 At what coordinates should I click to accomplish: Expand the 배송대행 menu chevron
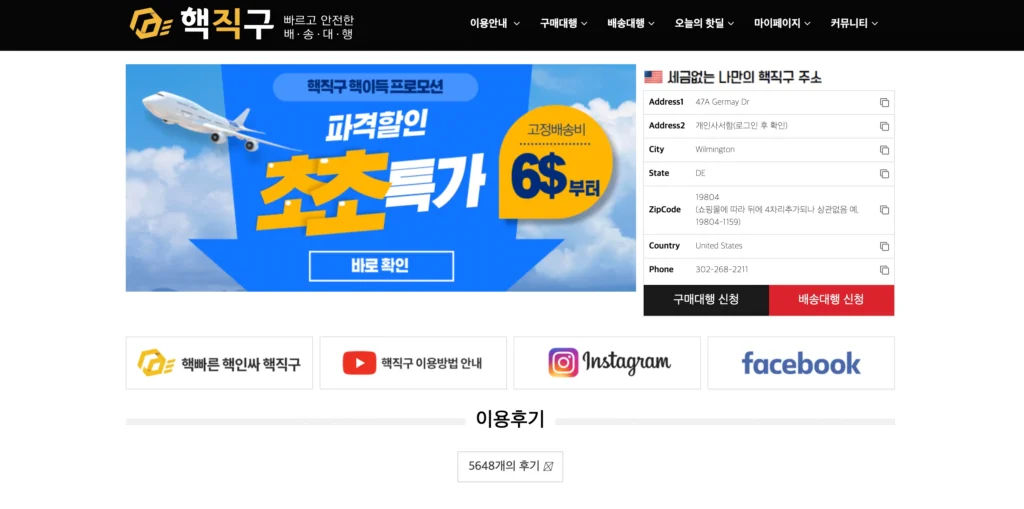pos(651,24)
